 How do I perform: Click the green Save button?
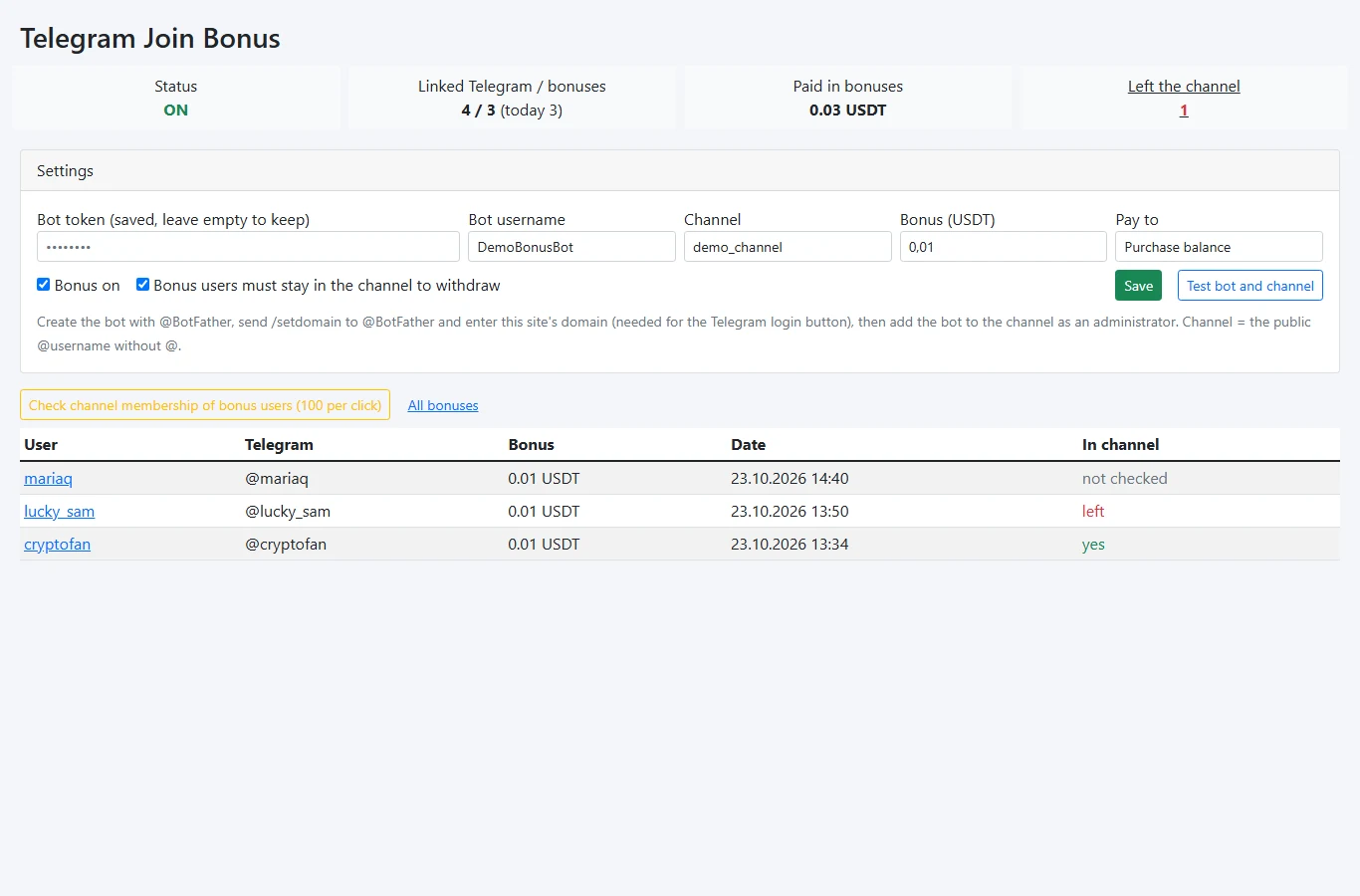pyautogui.click(x=1138, y=286)
